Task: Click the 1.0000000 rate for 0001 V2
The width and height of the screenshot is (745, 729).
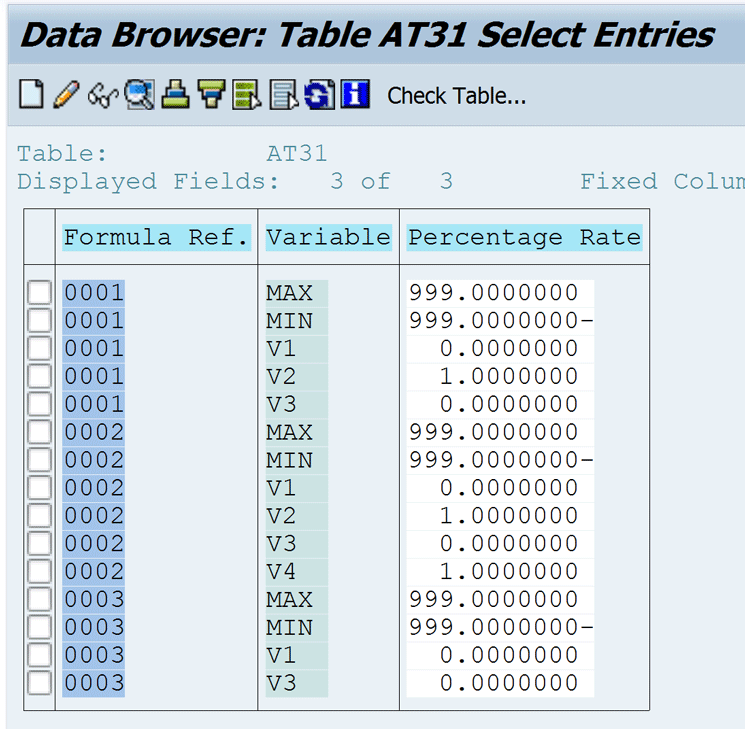Action: 500,376
